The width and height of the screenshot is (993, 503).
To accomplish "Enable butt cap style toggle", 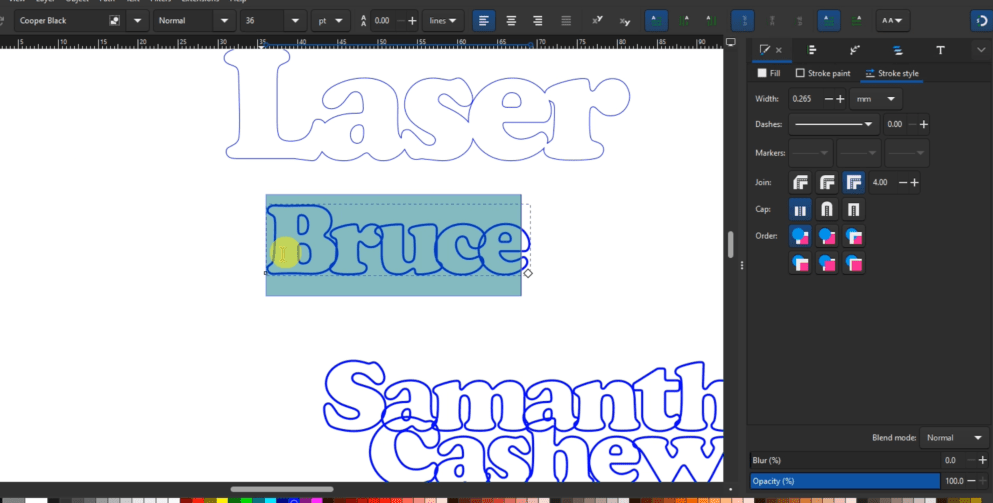I will tap(800, 210).
